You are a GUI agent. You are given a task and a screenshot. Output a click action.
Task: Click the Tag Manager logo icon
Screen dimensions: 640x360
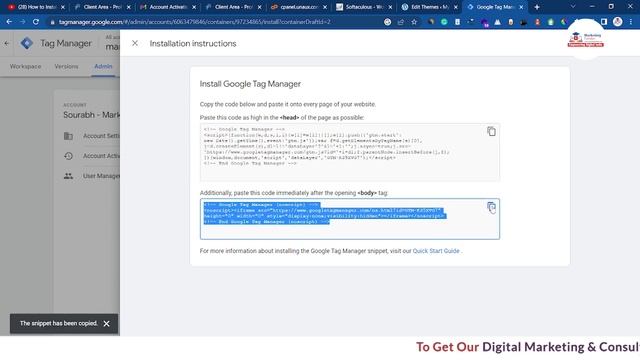pos(27,43)
